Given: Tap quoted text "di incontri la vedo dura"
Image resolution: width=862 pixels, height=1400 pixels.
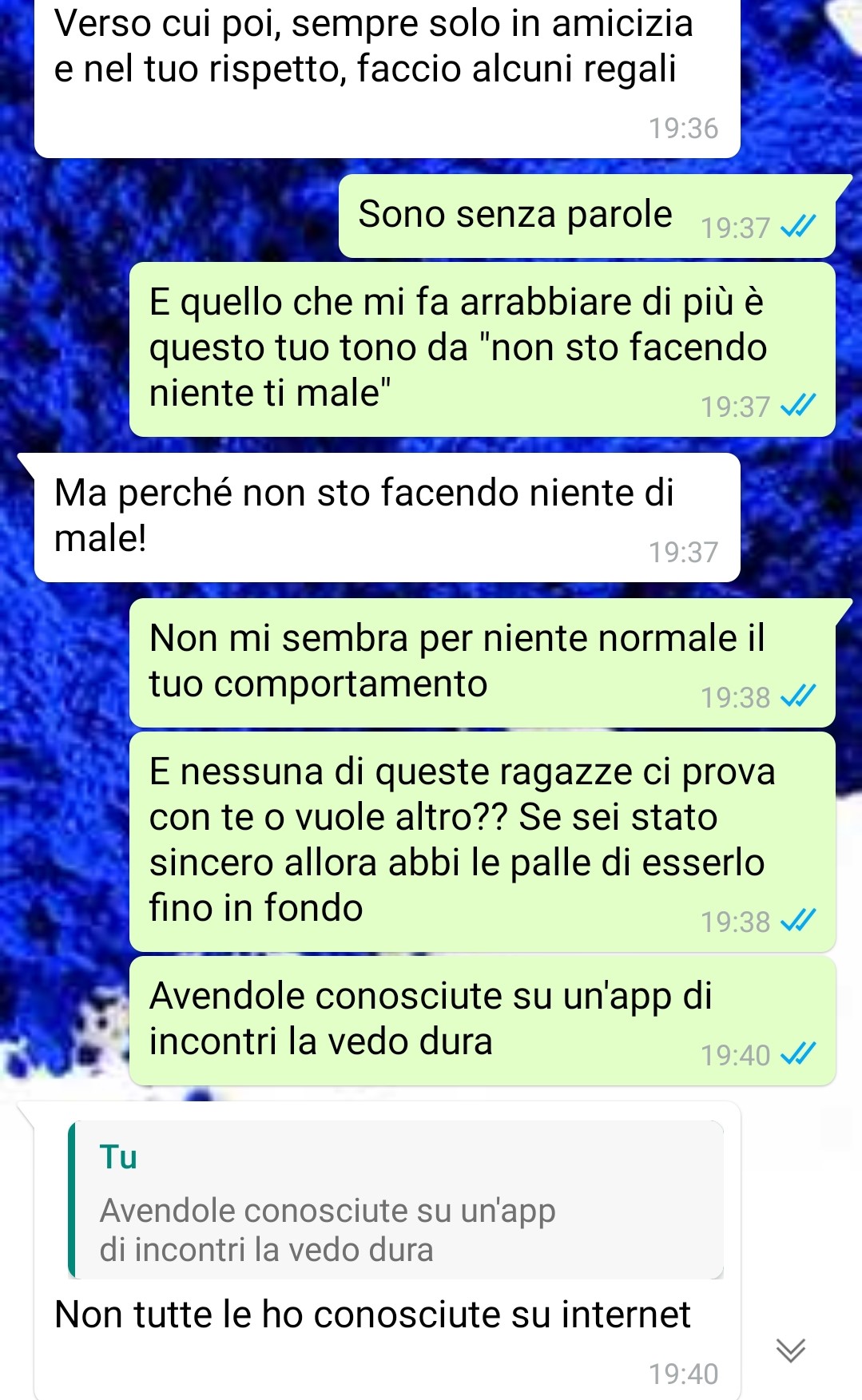Looking at the screenshot, I should [x=266, y=1250].
